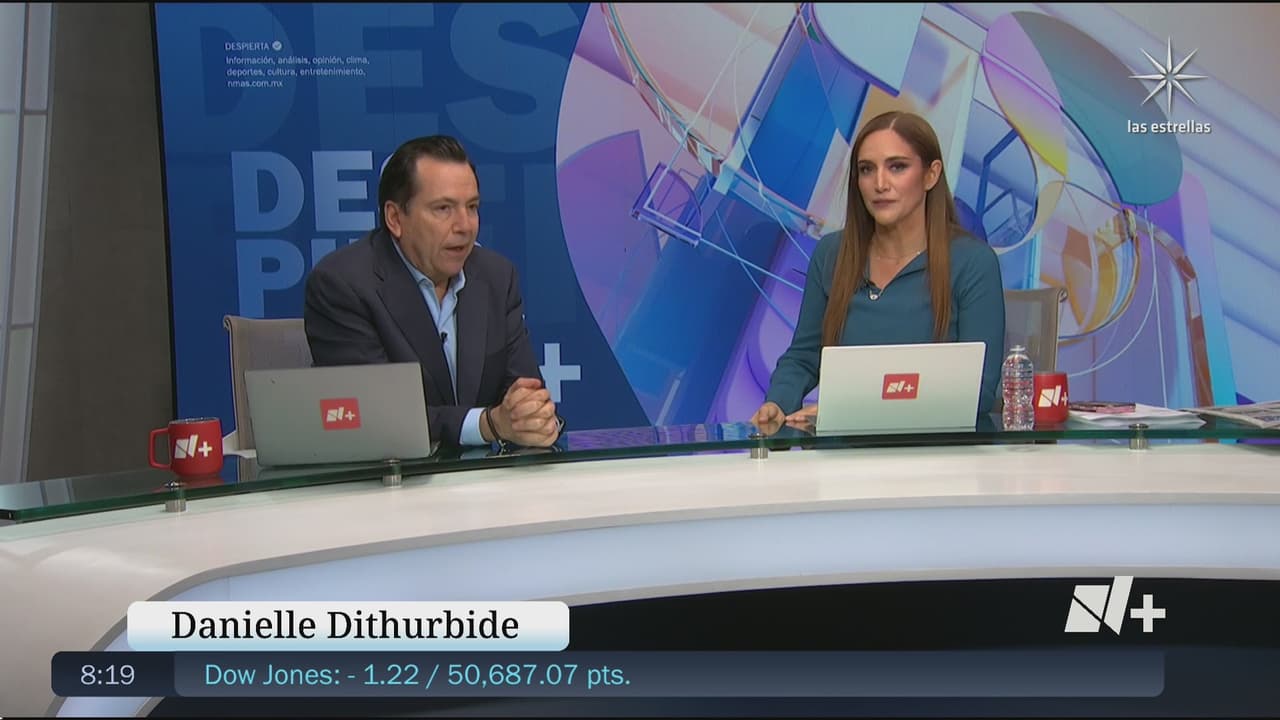Click the water bottle on the desk

tap(1017, 387)
